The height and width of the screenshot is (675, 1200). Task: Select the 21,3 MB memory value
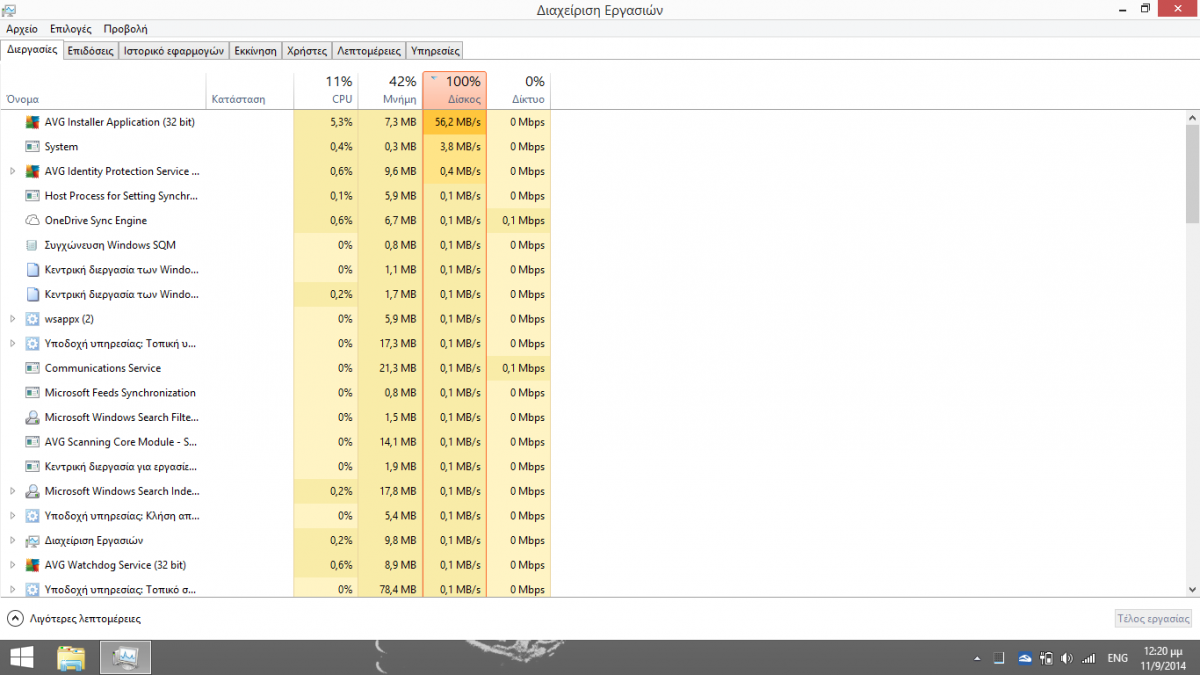point(390,368)
